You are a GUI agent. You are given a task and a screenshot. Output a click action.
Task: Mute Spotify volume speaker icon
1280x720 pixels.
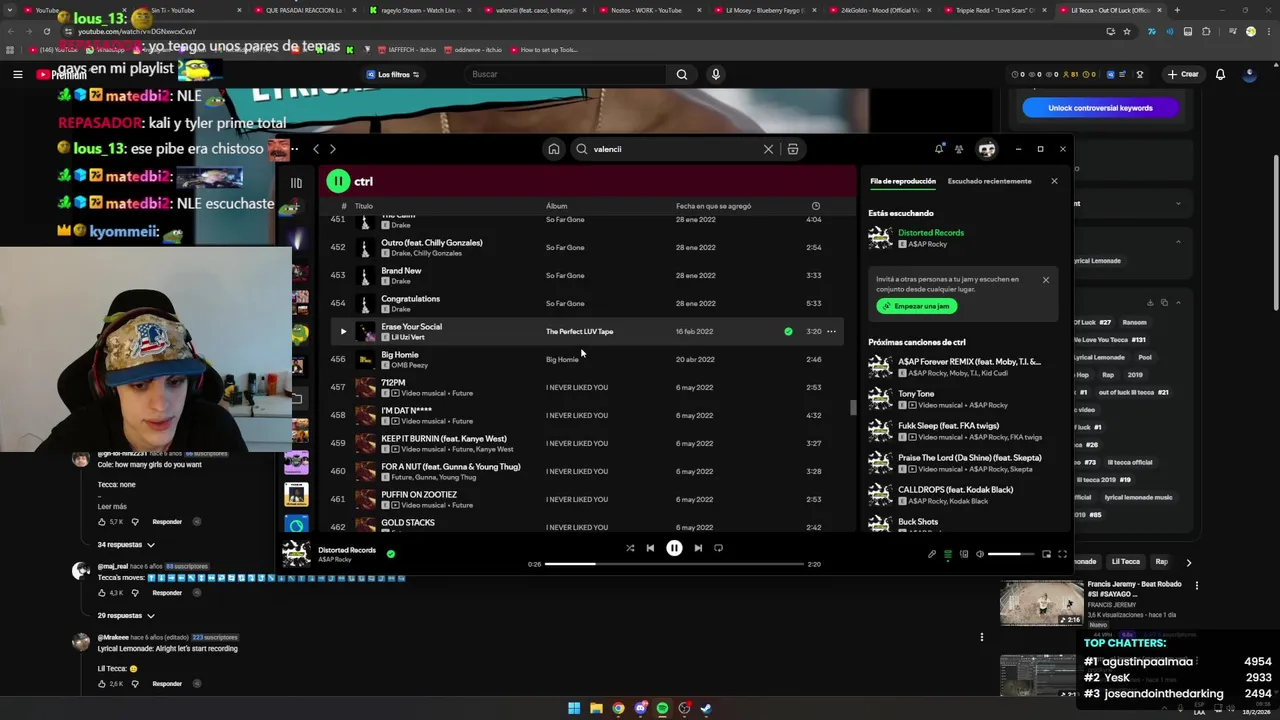(x=980, y=554)
